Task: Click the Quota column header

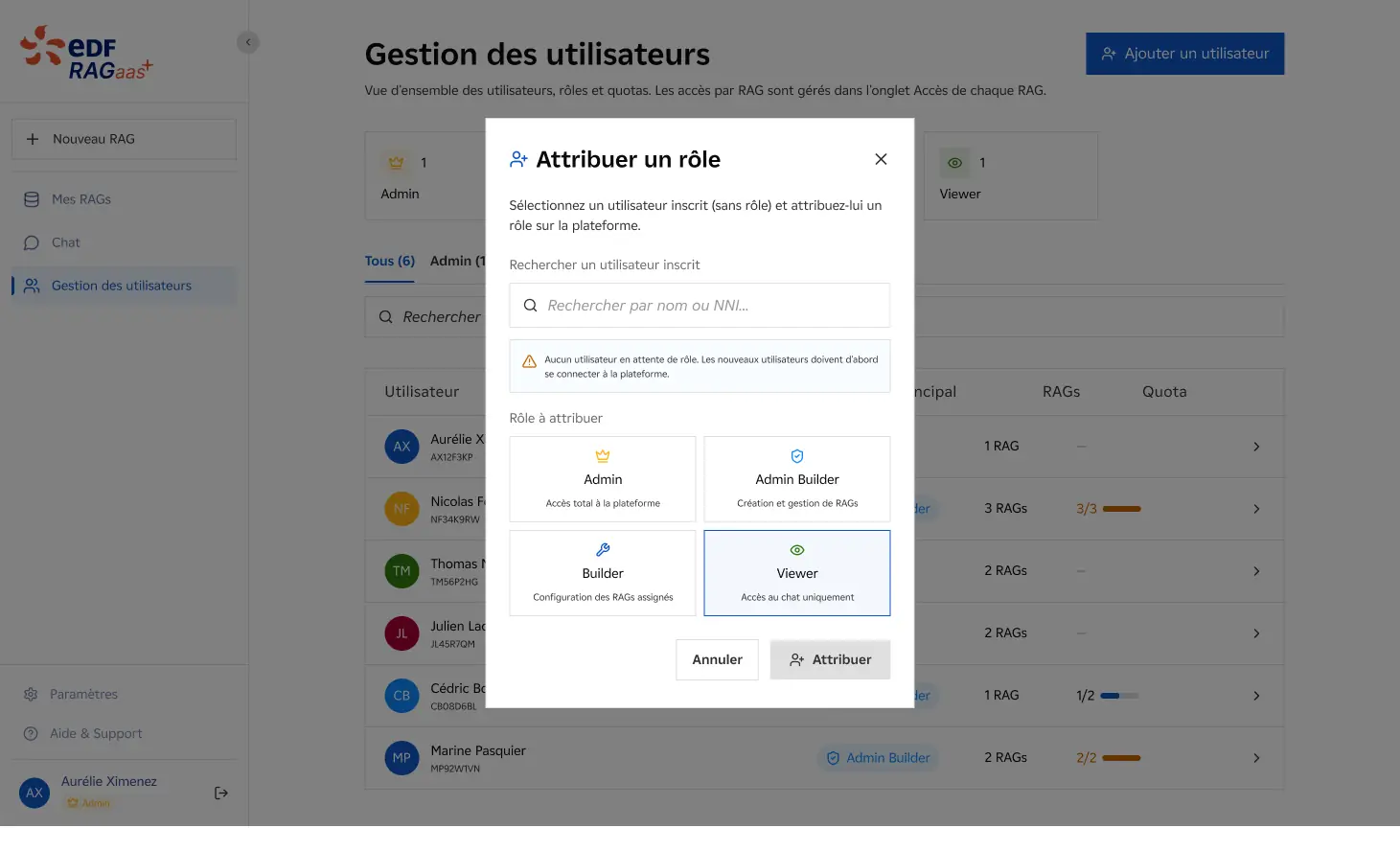Action: pos(1164,392)
